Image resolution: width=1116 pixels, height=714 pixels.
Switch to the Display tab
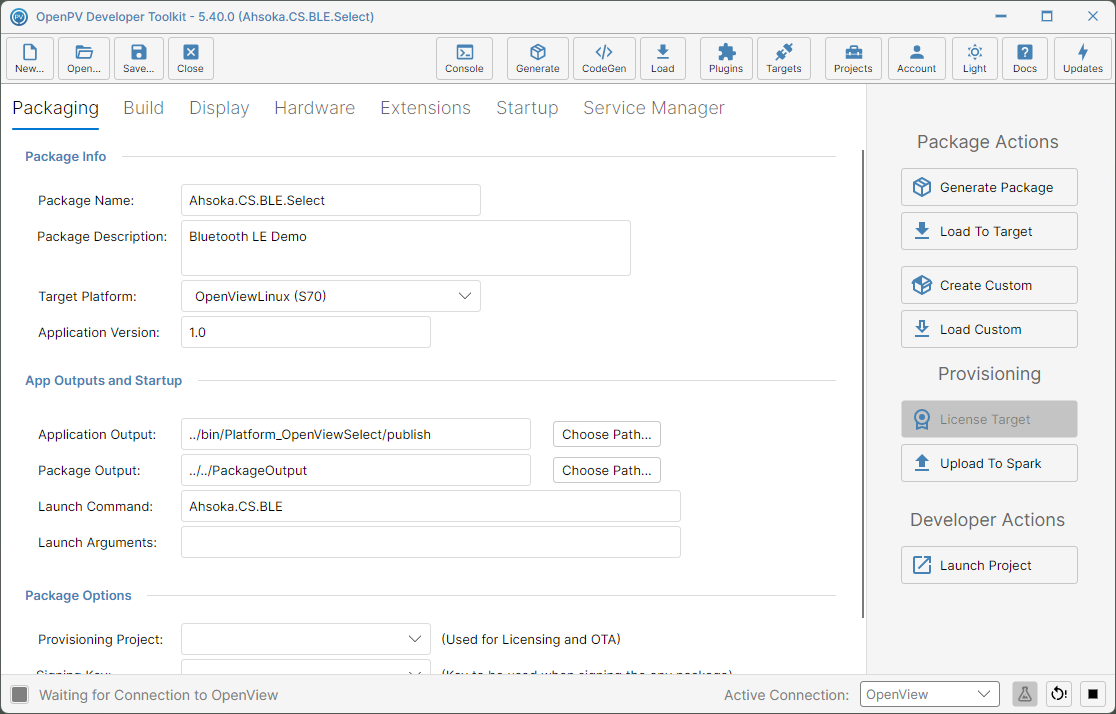point(219,108)
